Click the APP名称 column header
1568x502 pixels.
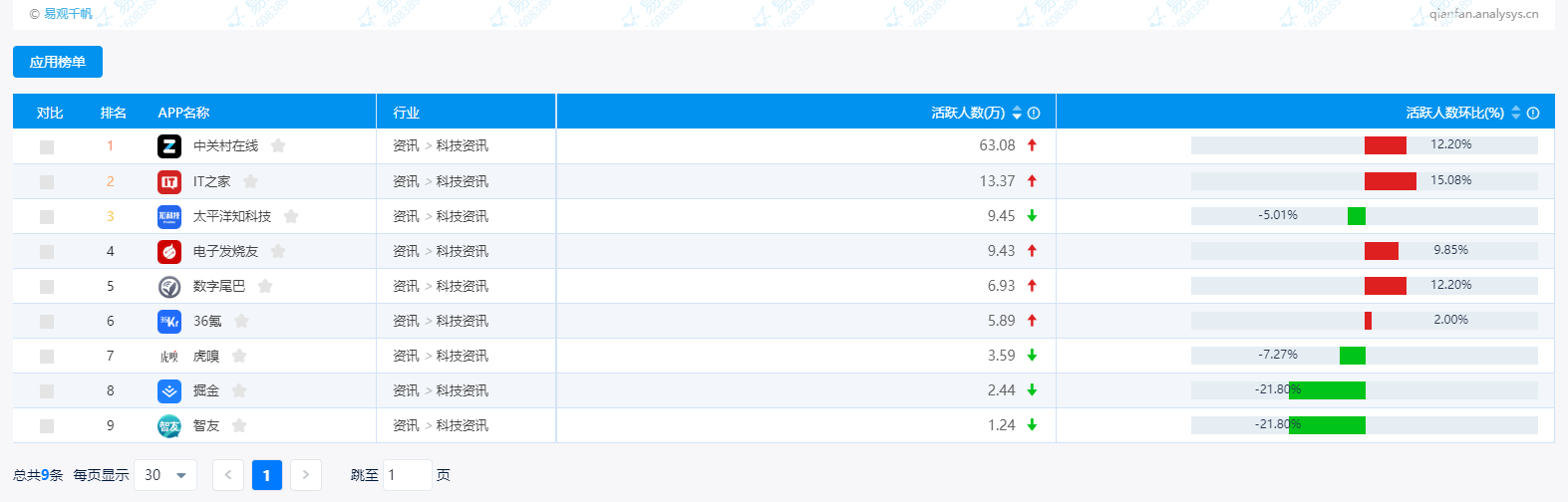pos(183,113)
